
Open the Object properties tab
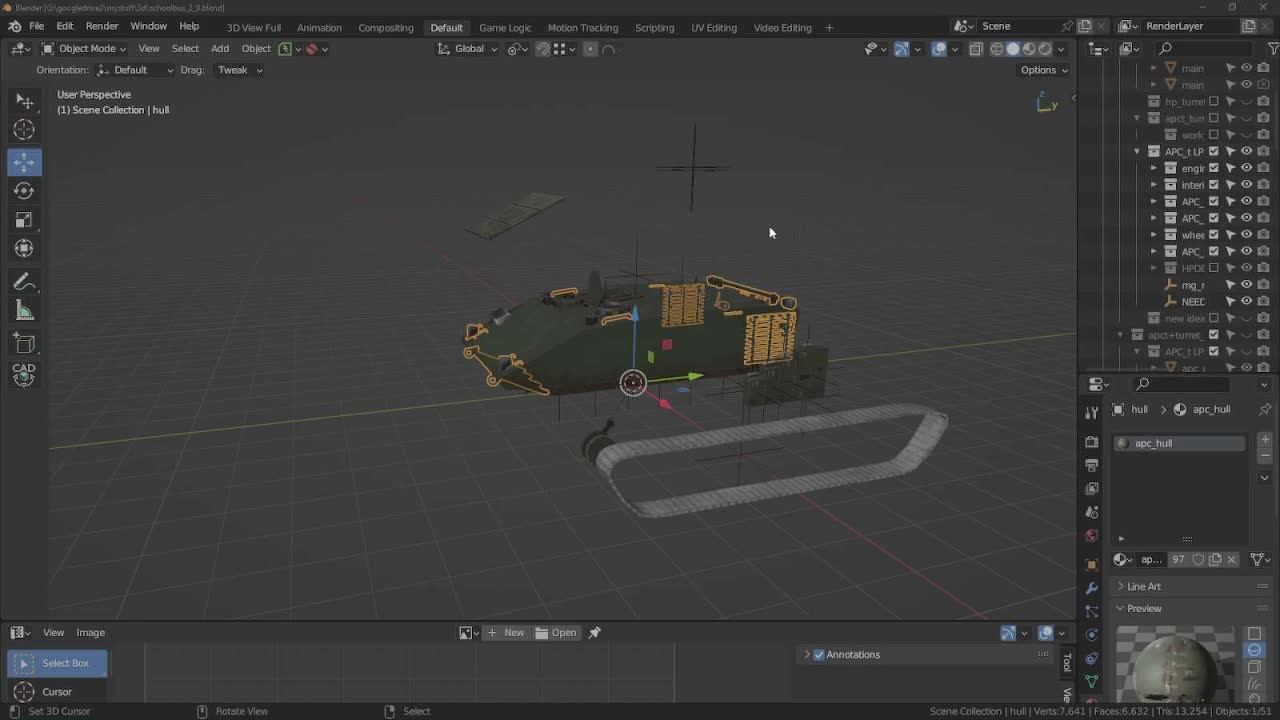coord(1091,564)
